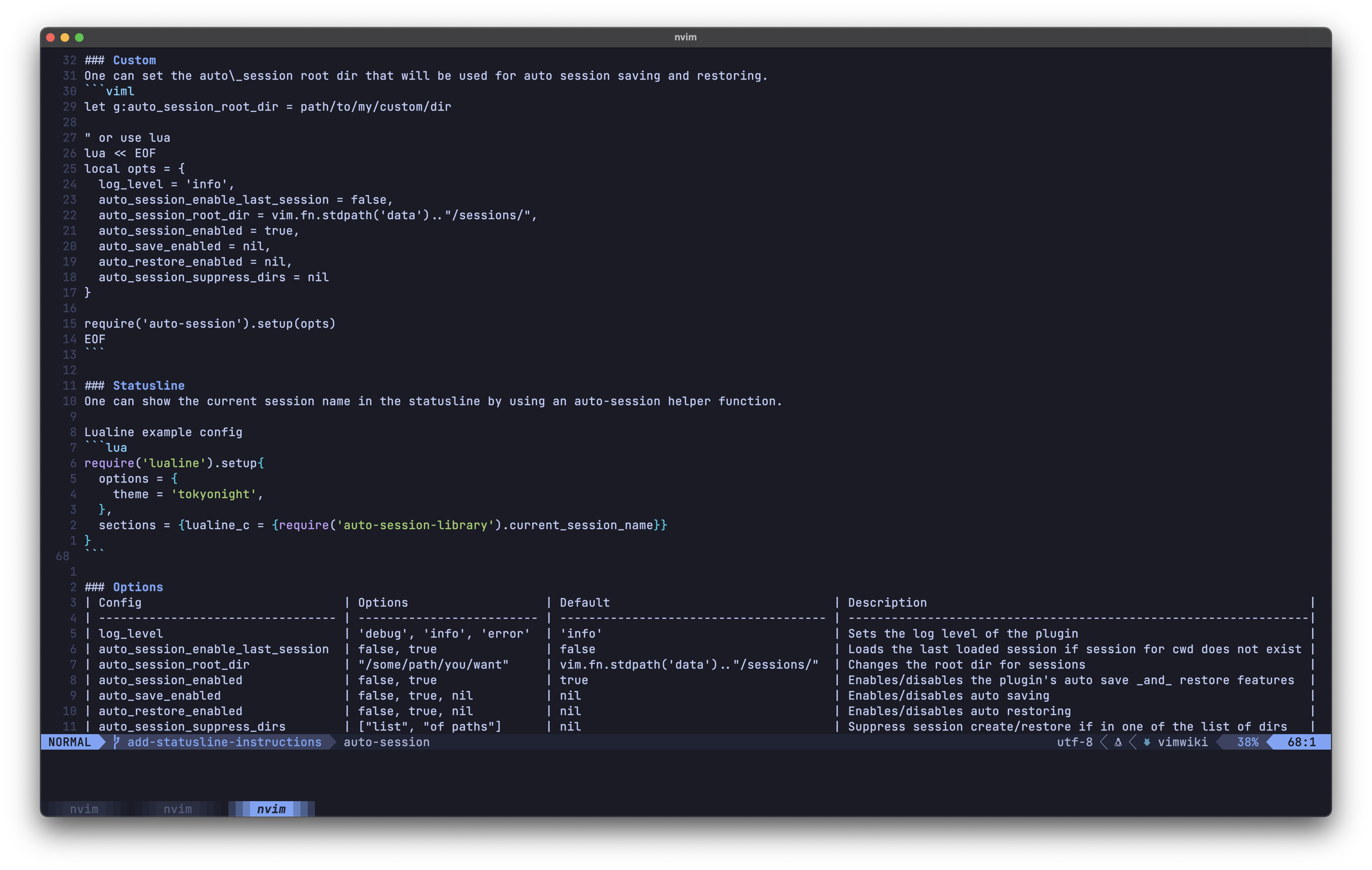
Task: Click 'auto_session_suppress_dirs = nil' code line
Action: coord(214,277)
